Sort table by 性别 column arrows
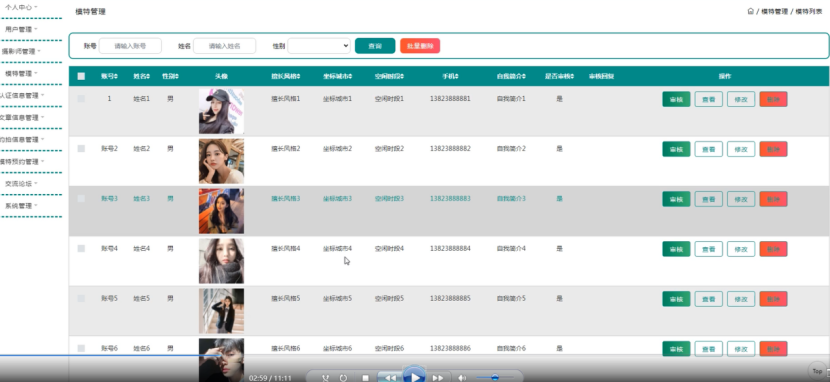830x382 pixels. tap(177, 76)
